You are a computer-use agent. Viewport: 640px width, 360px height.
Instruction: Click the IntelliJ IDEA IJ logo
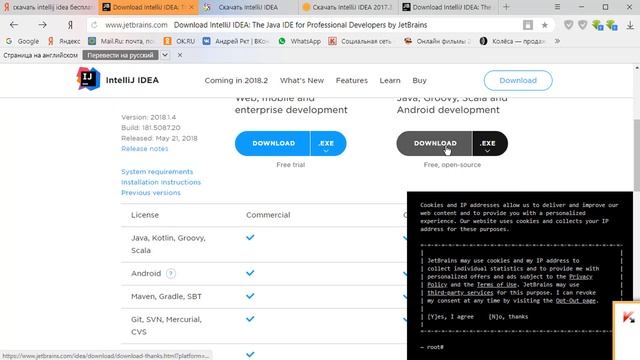pos(88,79)
